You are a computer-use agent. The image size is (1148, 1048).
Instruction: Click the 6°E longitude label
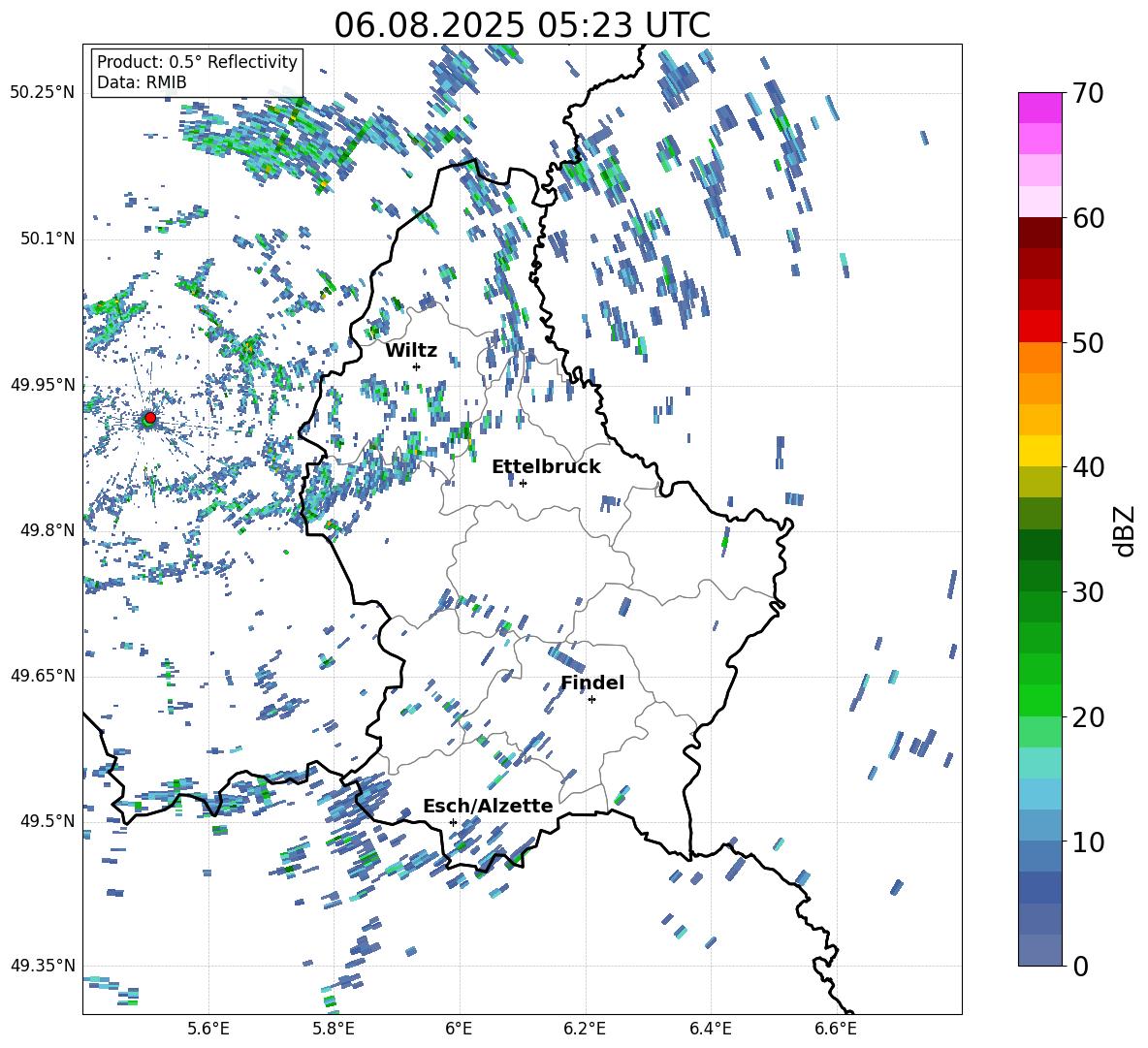click(x=459, y=1029)
